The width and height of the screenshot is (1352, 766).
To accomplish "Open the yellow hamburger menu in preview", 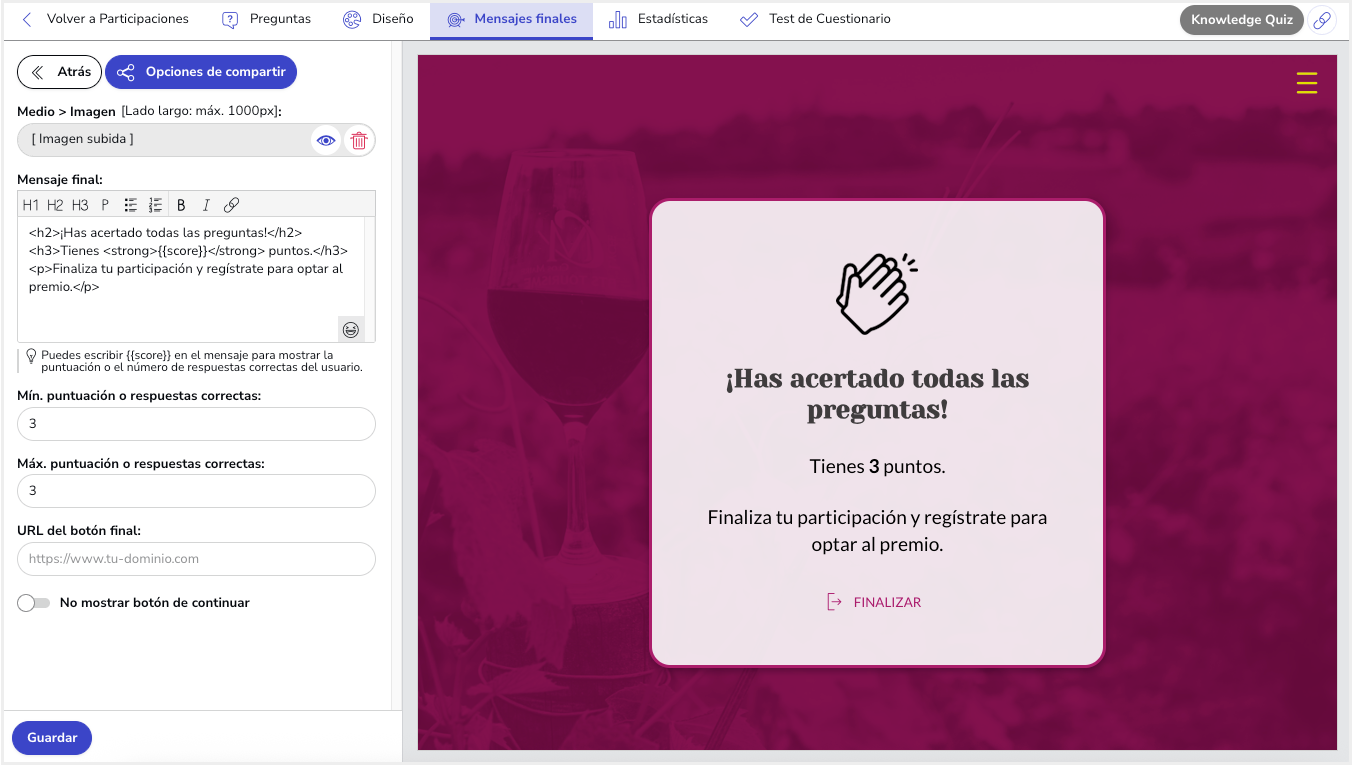I will click(1307, 83).
